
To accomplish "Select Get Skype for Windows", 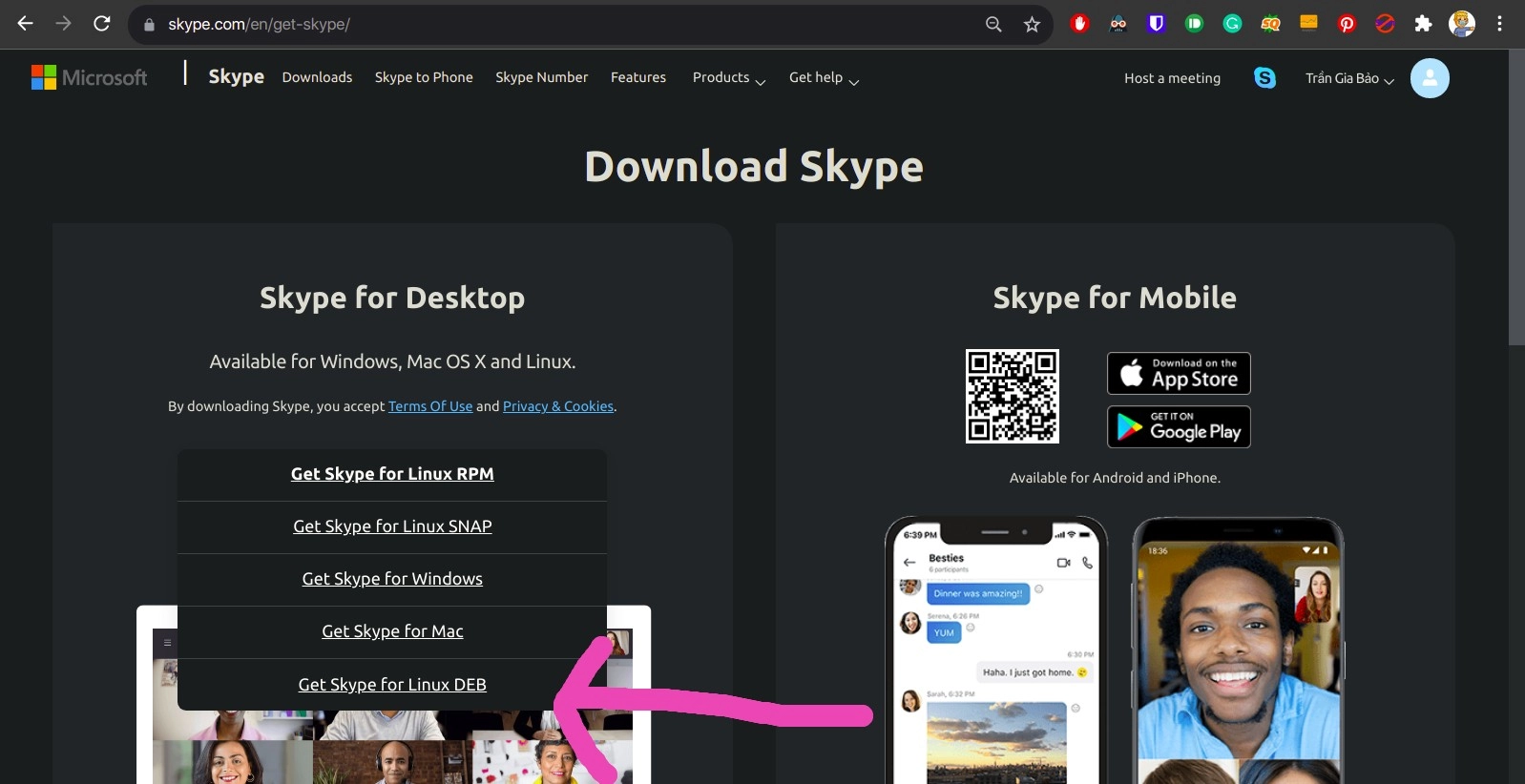I will (x=392, y=580).
